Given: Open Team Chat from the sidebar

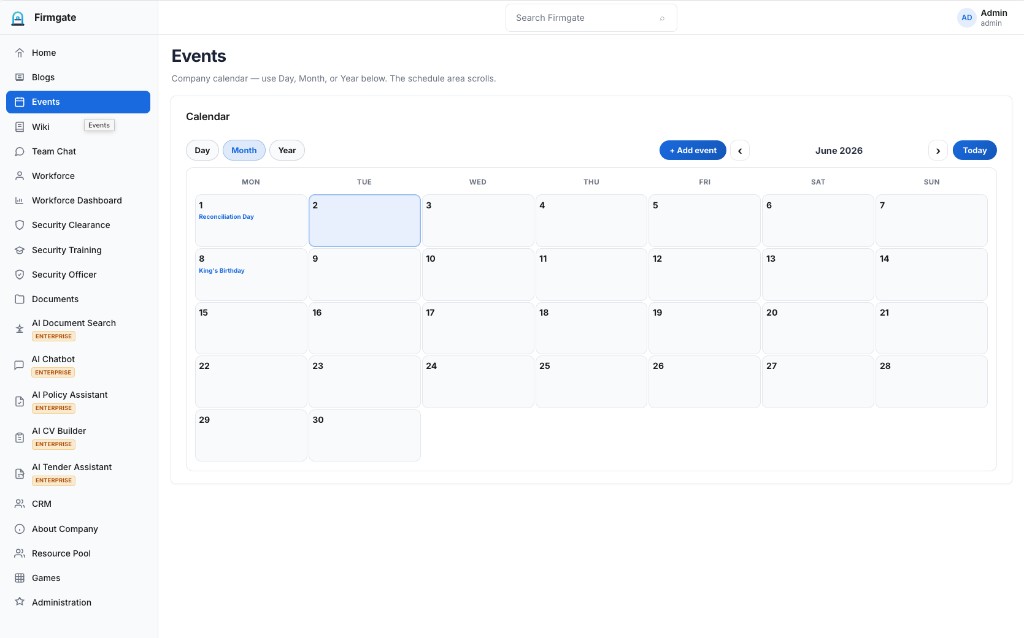Looking at the screenshot, I should (x=78, y=152).
